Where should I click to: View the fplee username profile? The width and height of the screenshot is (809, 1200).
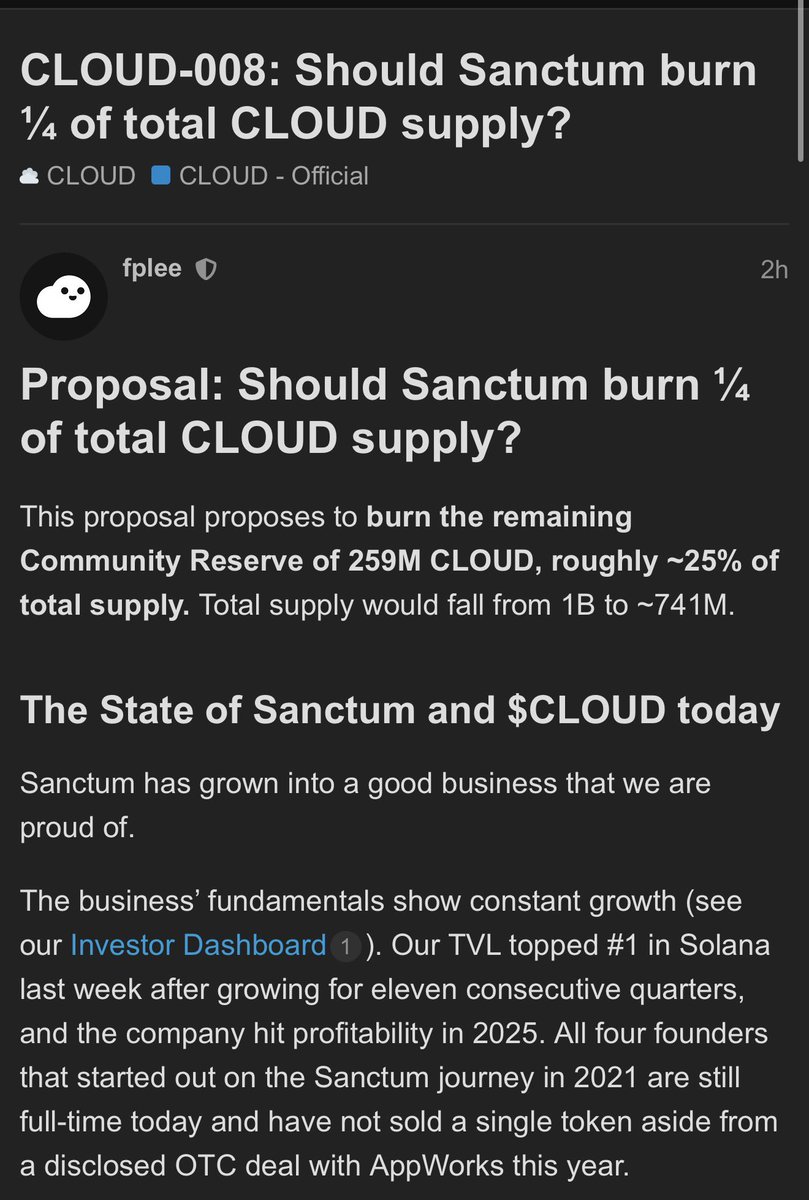pos(151,268)
